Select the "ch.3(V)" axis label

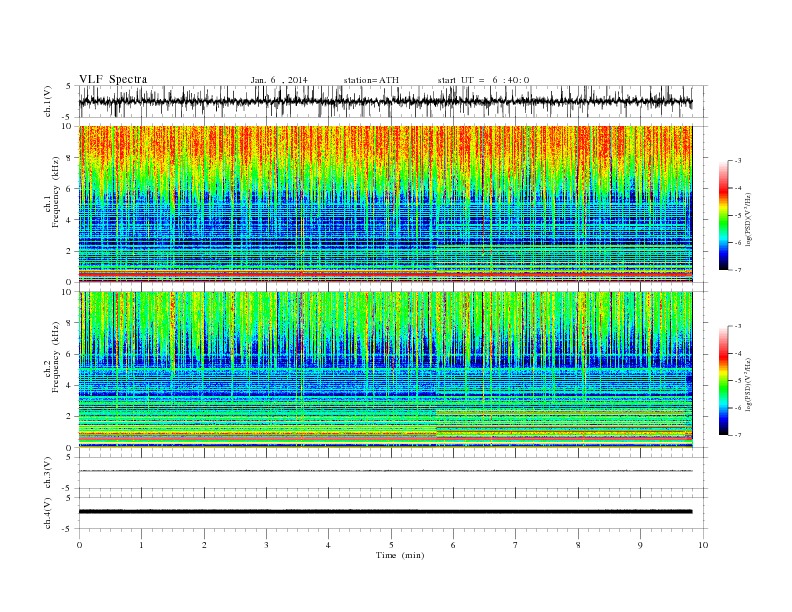tap(48, 473)
